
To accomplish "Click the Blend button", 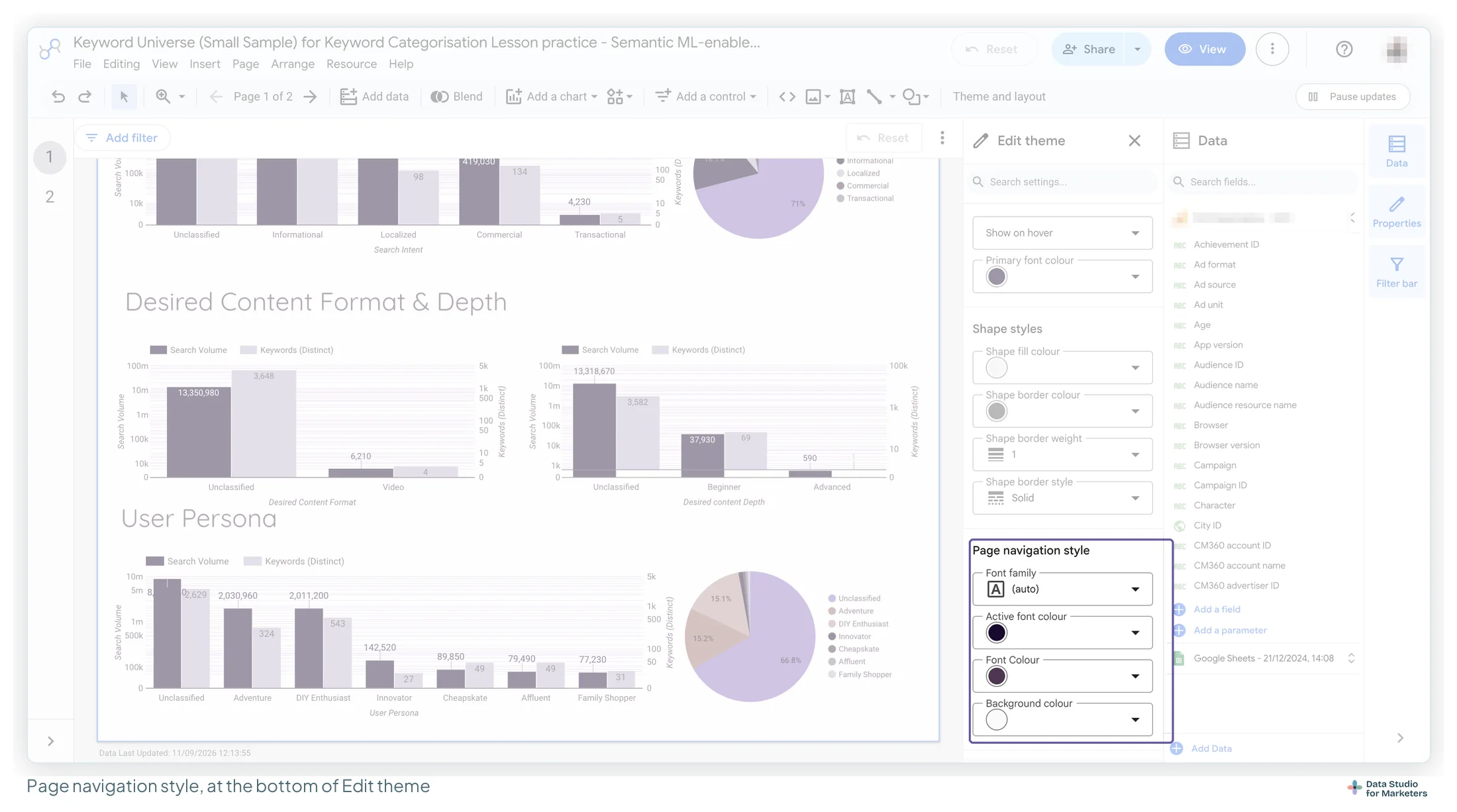I will (457, 97).
